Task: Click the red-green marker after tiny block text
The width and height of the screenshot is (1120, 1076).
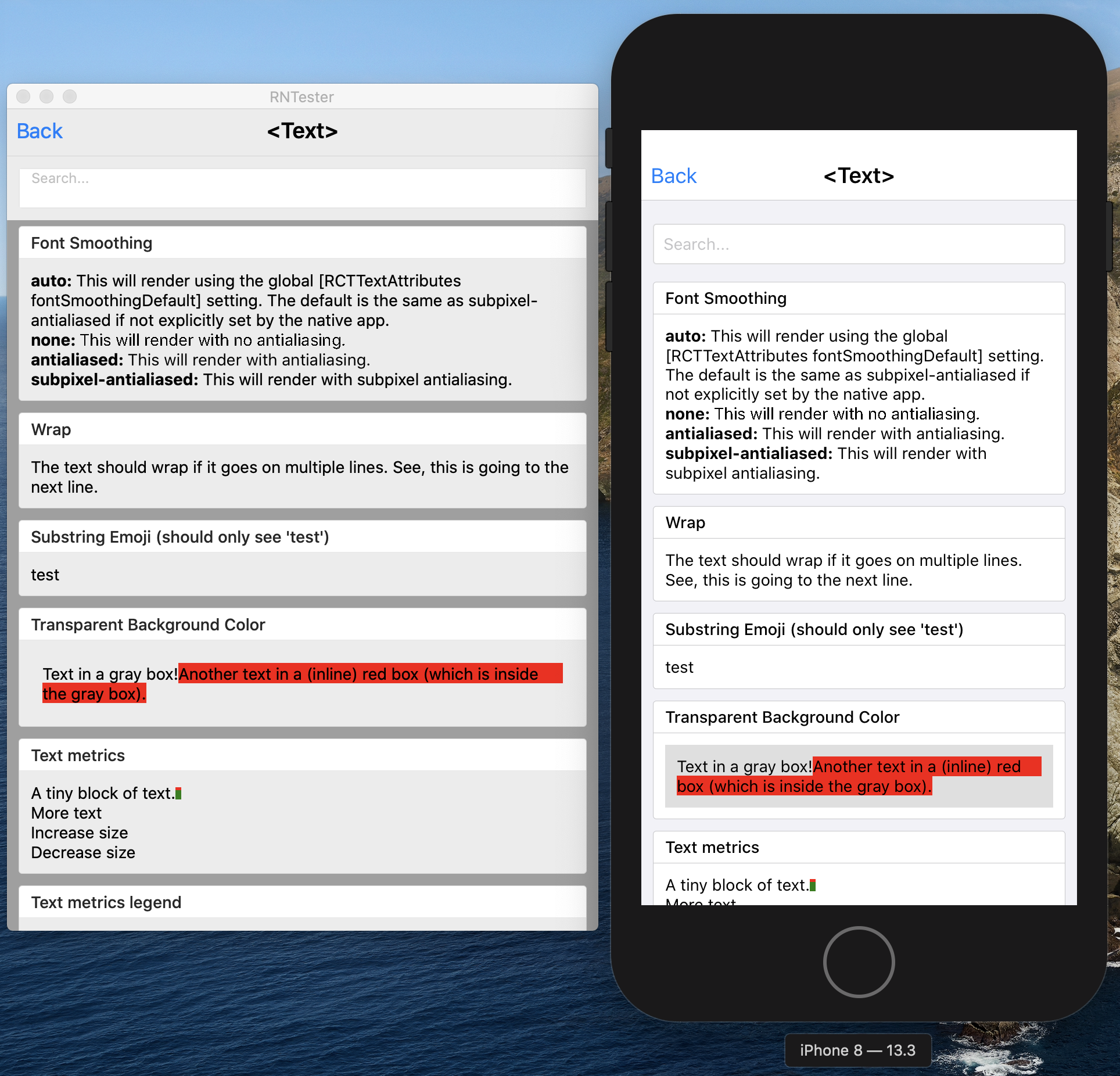Action: tap(178, 793)
